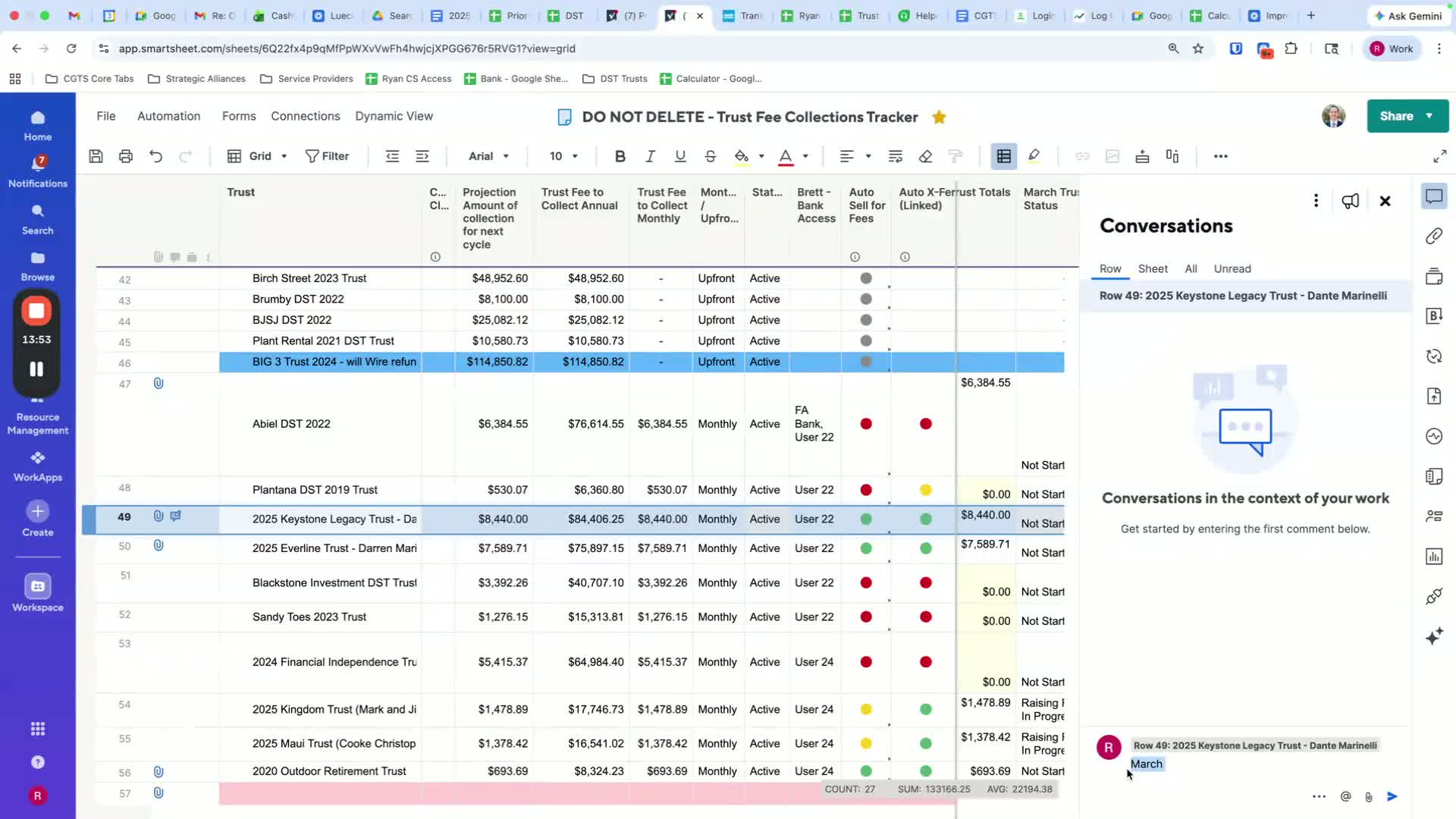This screenshot has width=1456, height=819.
Task: Toggle italic formatting
Action: [x=650, y=156]
